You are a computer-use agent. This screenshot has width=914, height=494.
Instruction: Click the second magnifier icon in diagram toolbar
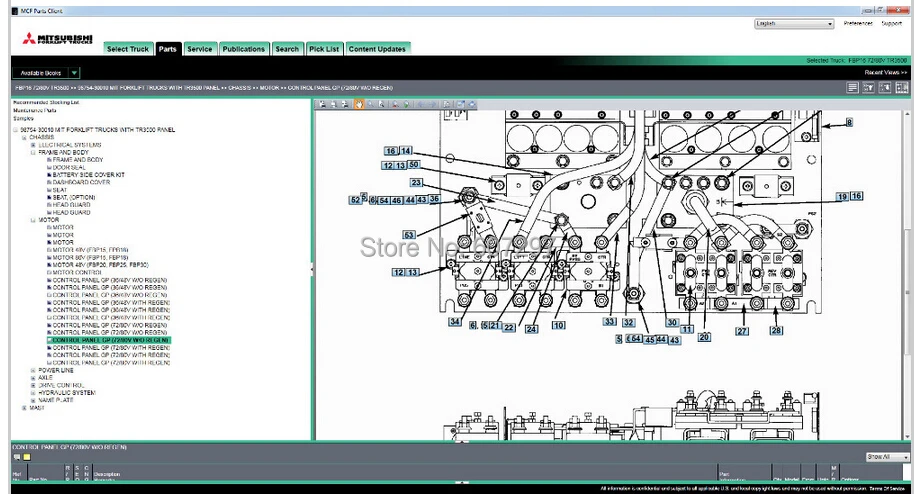click(382, 104)
